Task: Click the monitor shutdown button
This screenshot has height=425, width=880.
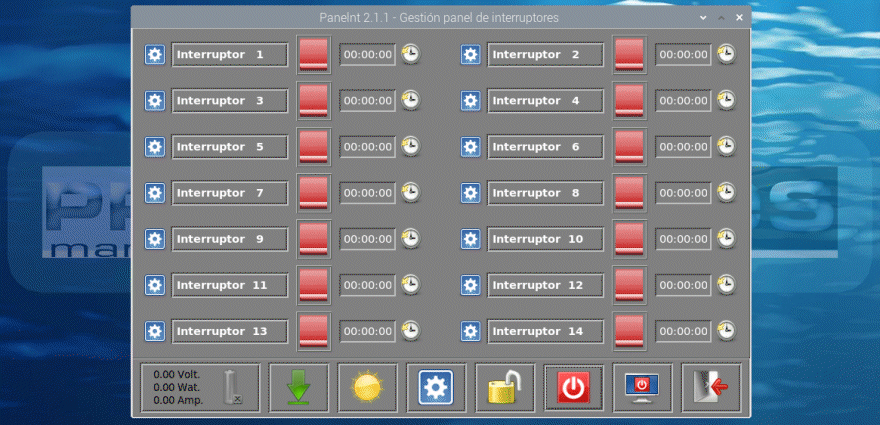Action: 642,388
